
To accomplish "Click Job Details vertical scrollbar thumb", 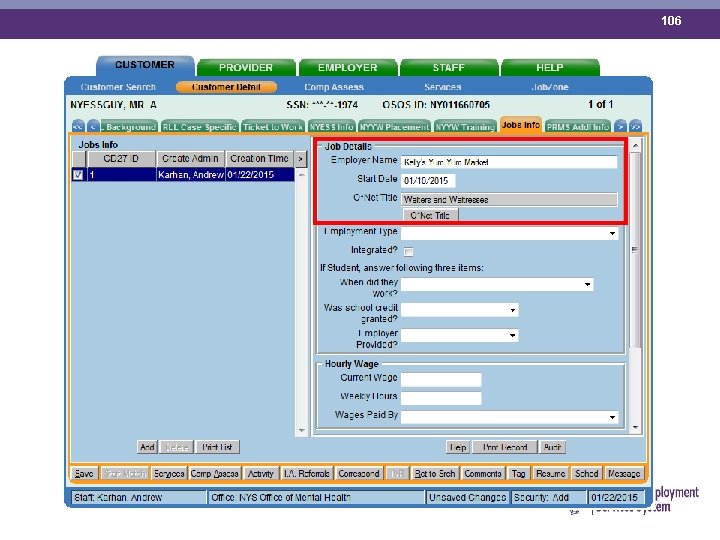I will coord(635,250).
